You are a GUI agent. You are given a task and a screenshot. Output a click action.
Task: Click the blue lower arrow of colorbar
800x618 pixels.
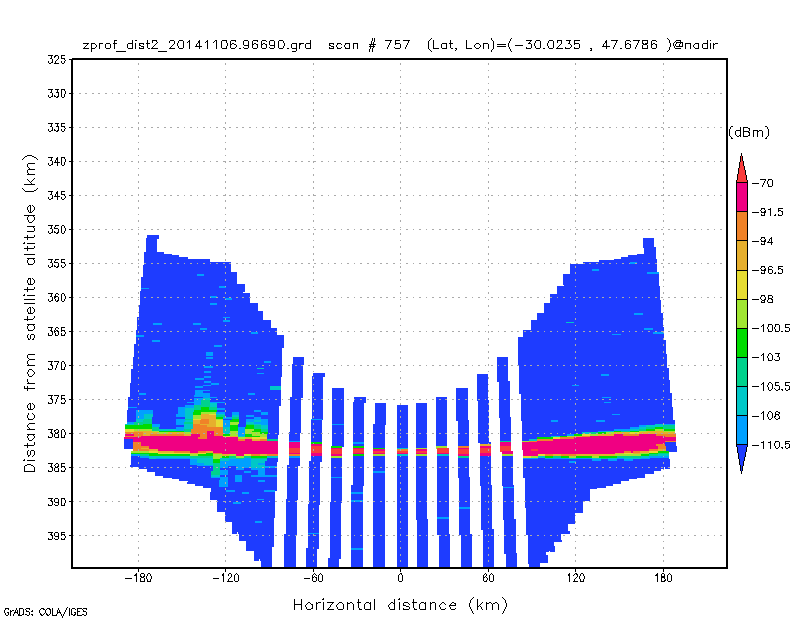tap(742, 459)
